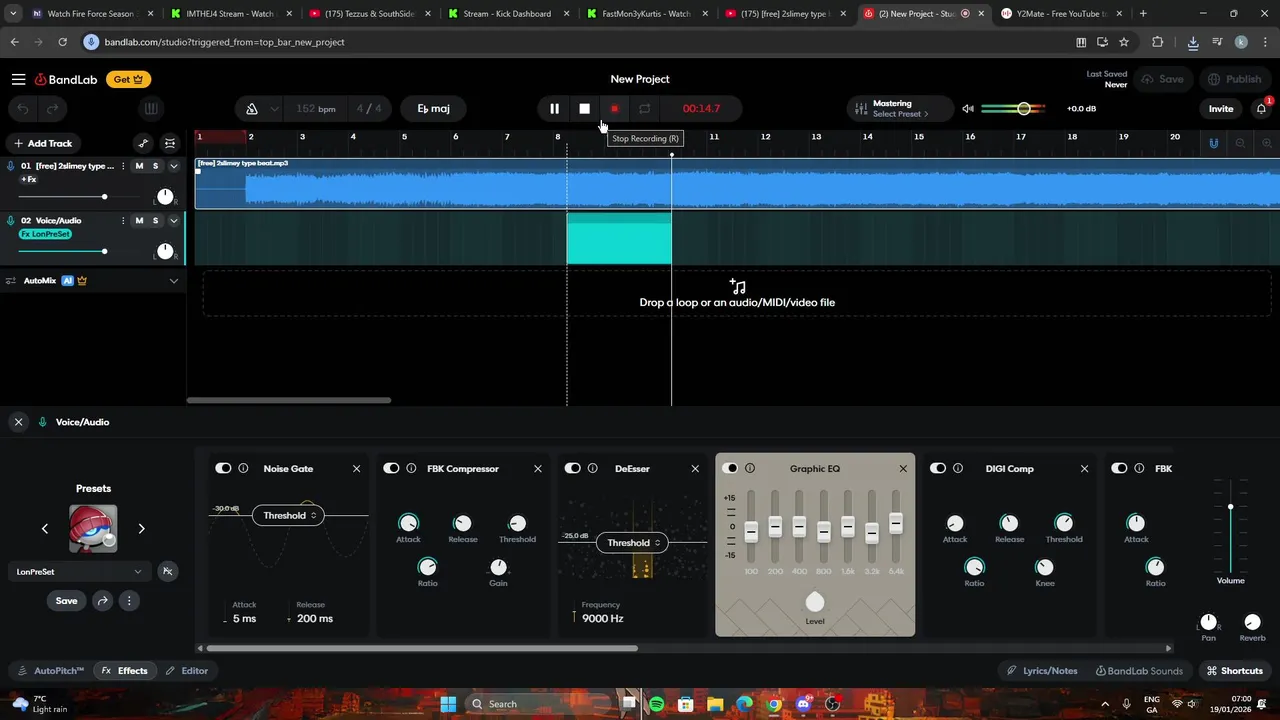Viewport: 1280px width, 720px height.
Task: Remove the DIGI Comp effect
Action: coord(1085,468)
